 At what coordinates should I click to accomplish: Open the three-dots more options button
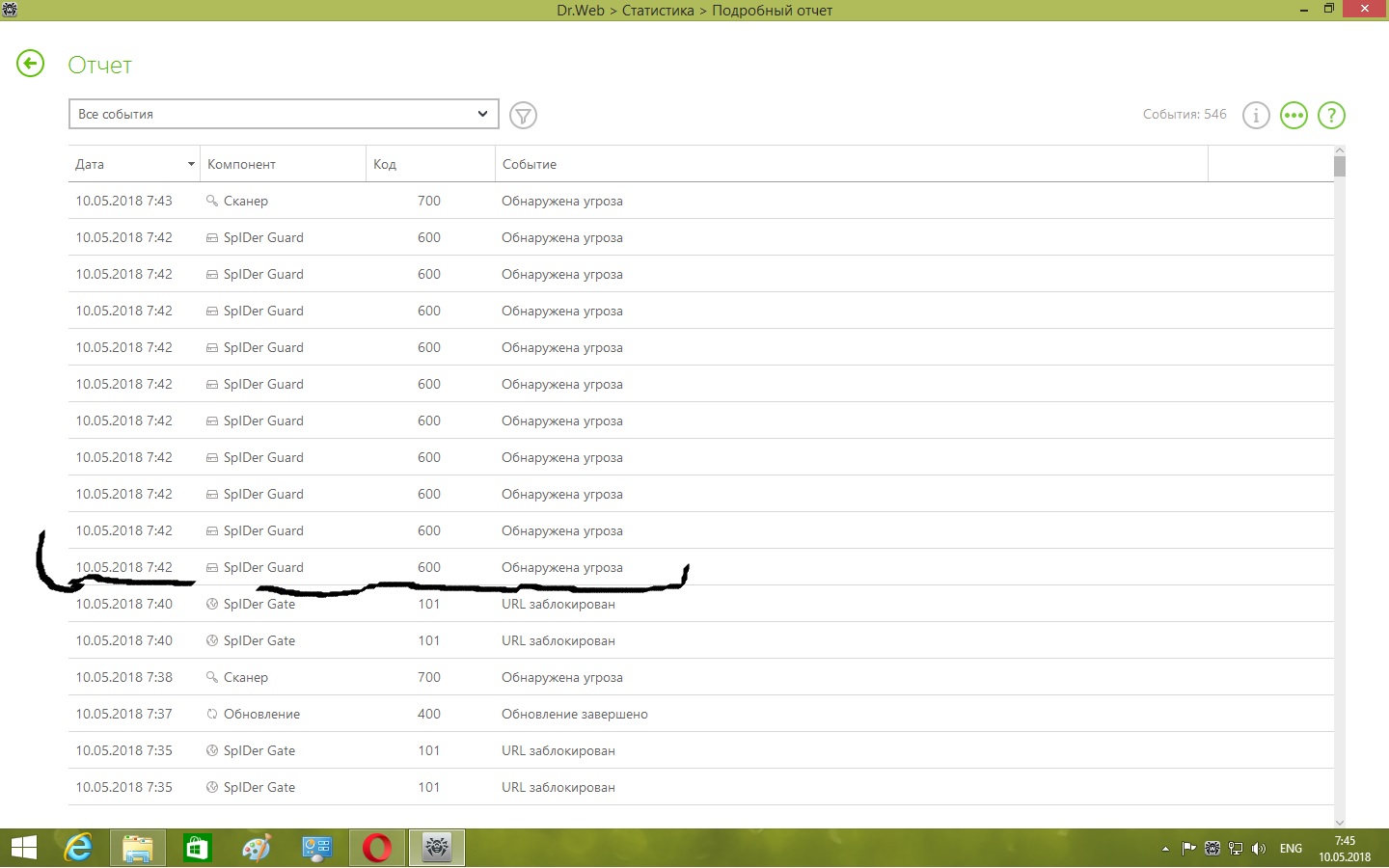[1294, 116]
